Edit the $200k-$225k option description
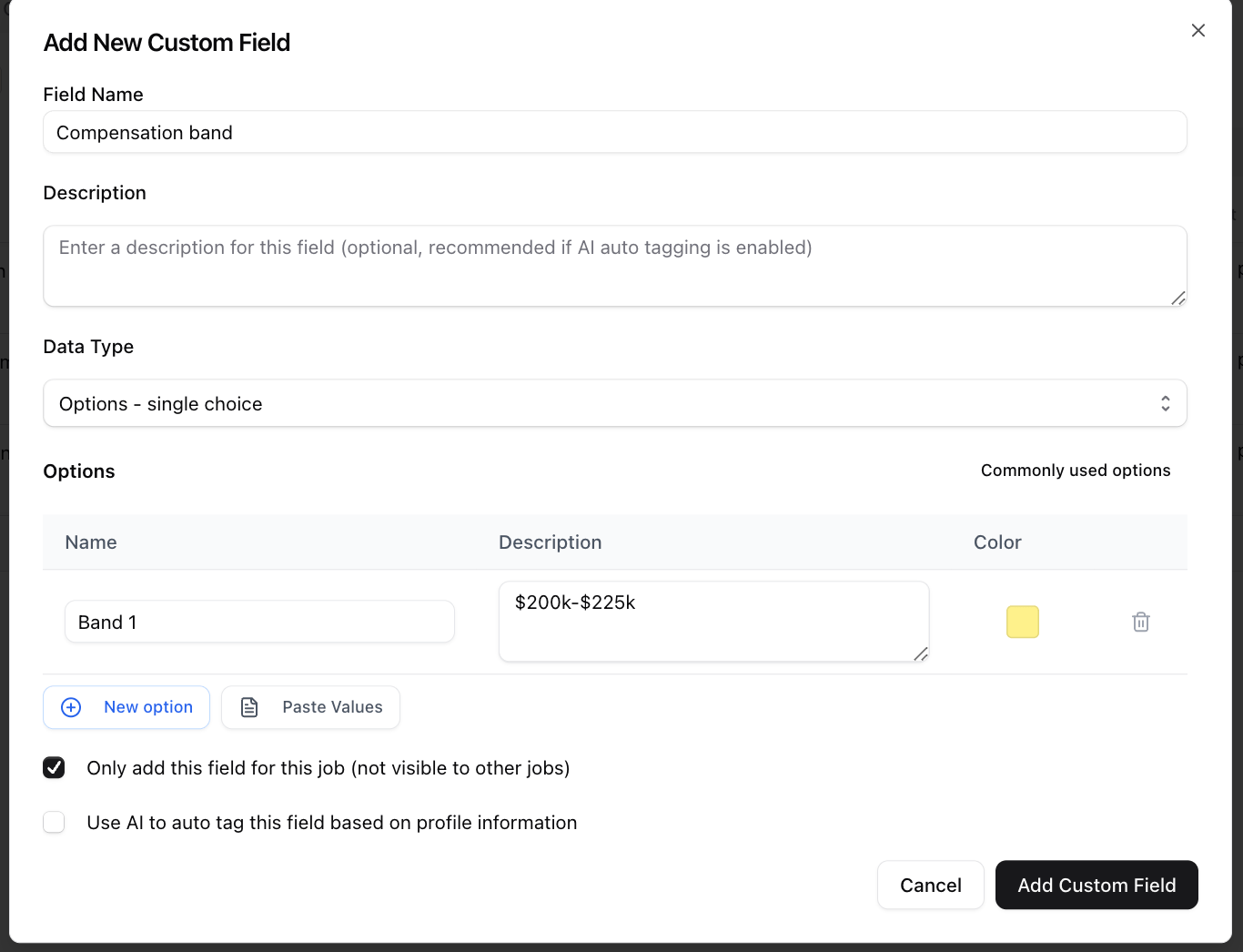Image resolution: width=1243 pixels, height=952 pixels. 714,622
